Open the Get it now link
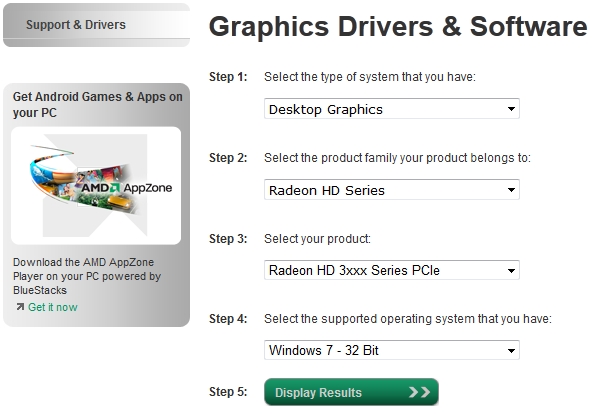The image size is (610, 414). pos(53,307)
